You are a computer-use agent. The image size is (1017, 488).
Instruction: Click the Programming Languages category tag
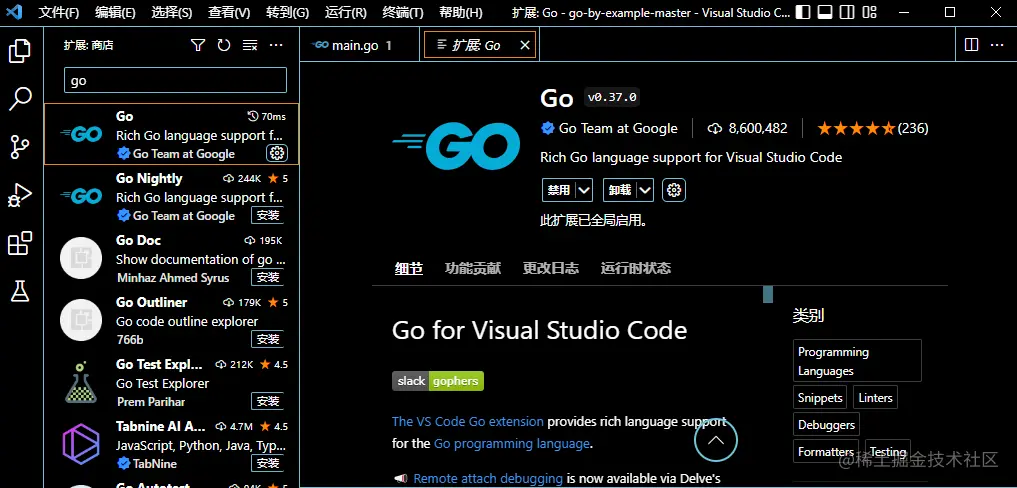[857, 361]
